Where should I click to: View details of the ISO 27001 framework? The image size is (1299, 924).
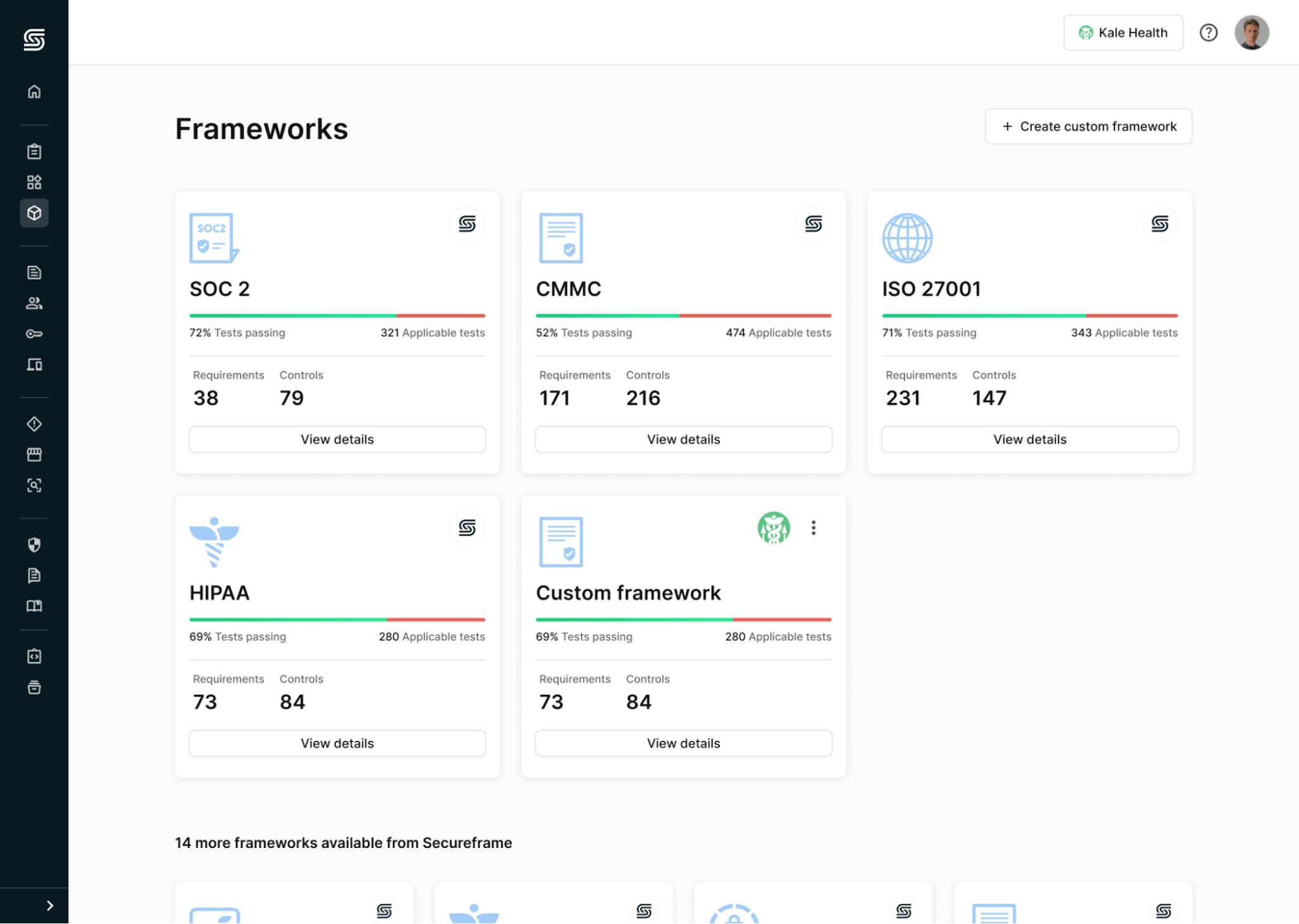pyautogui.click(x=1029, y=439)
